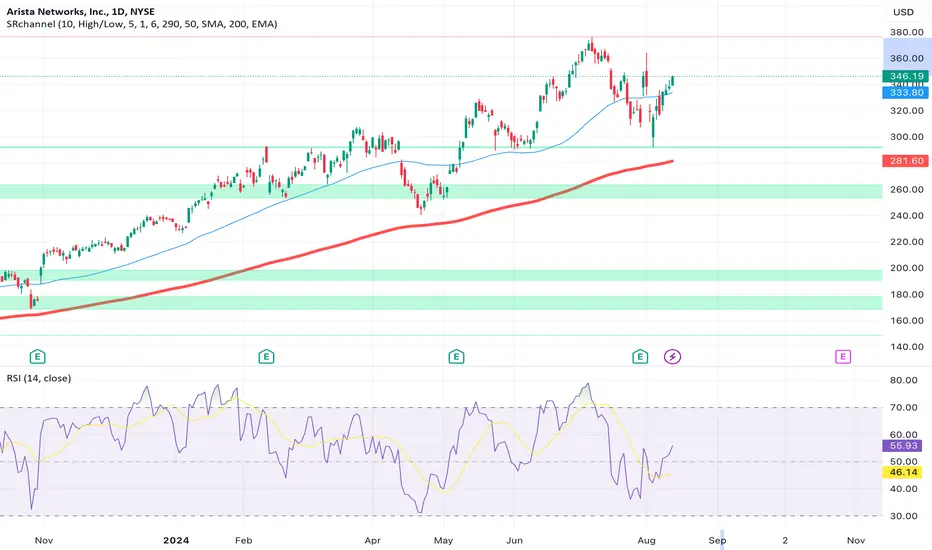This screenshot has width=932, height=550.
Task: Click the 380.00 price axis label
Action: point(906,32)
